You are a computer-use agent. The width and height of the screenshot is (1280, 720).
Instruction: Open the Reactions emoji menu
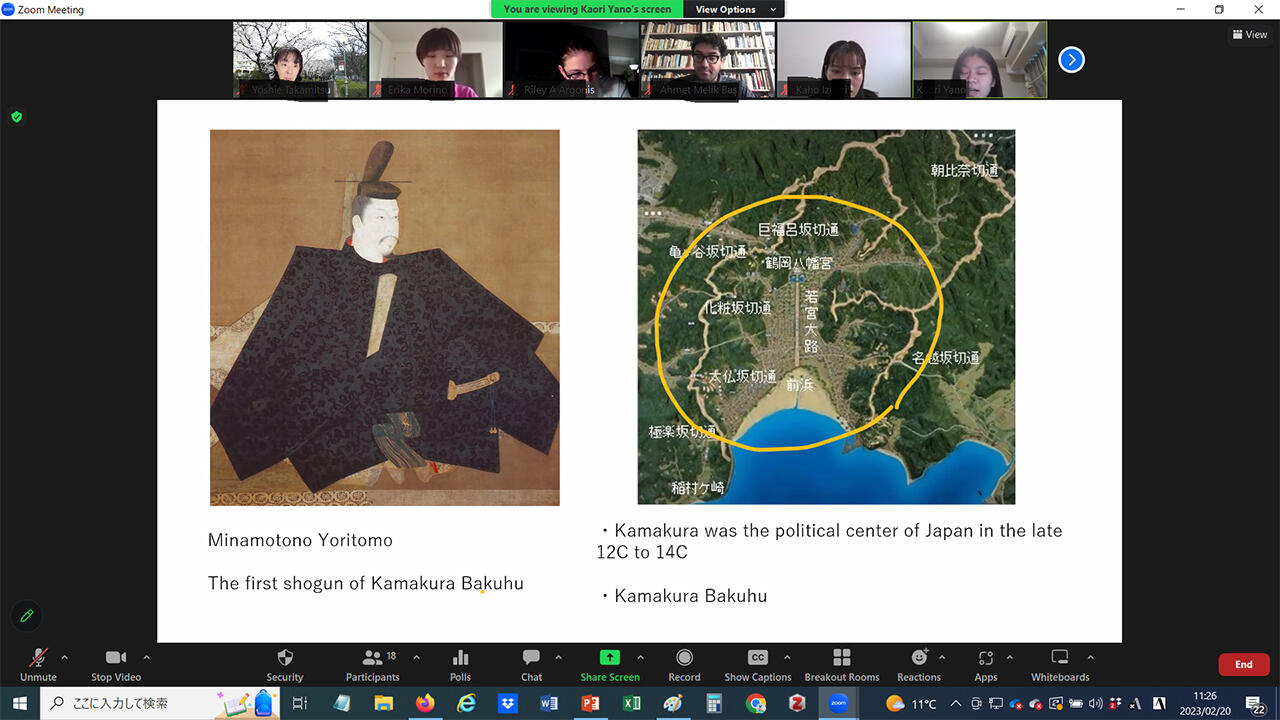tap(919, 665)
